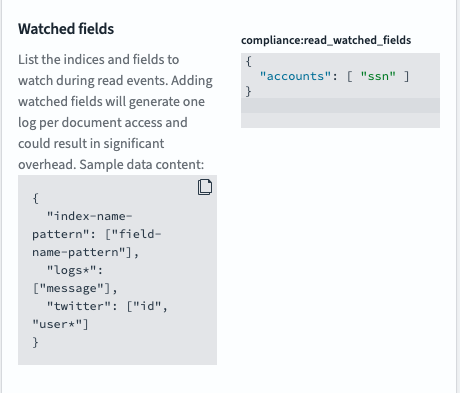Click the "Sample data content:" text

pos(142,165)
